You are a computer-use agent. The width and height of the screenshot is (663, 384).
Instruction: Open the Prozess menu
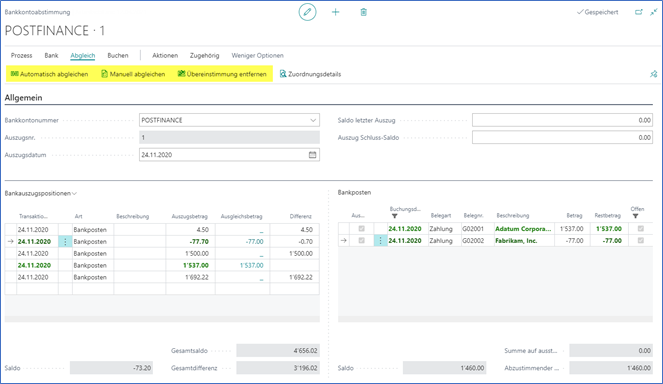(x=22, y=55)
